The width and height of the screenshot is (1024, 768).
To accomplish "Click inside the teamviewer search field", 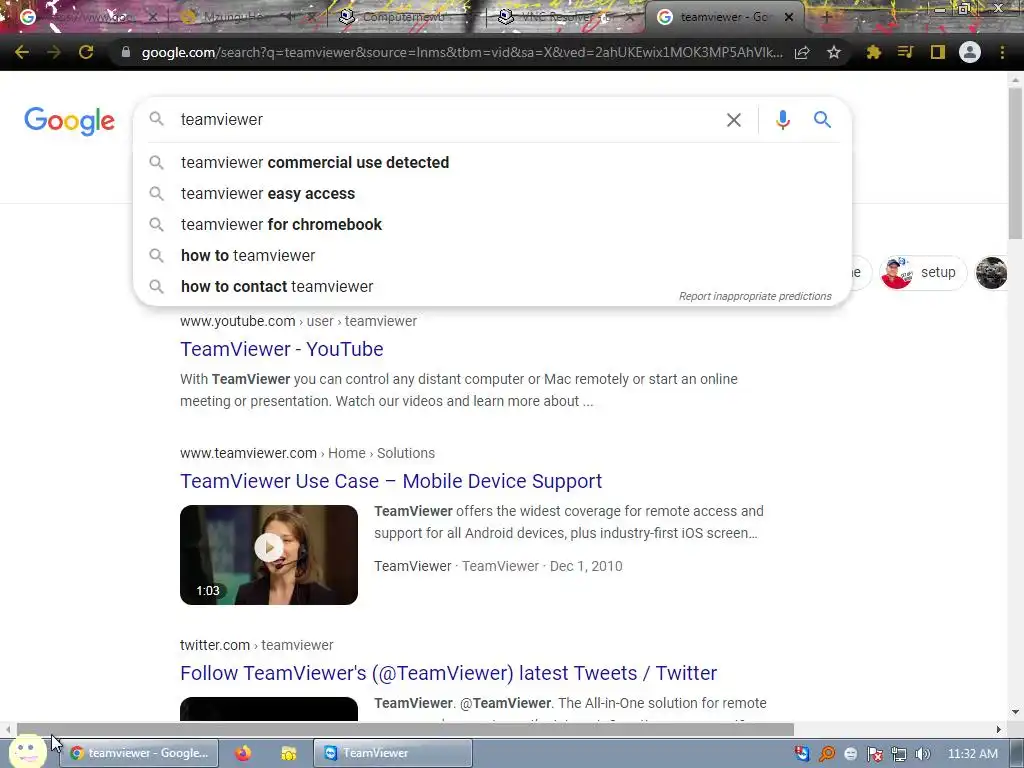I will [x=444, y=120].
